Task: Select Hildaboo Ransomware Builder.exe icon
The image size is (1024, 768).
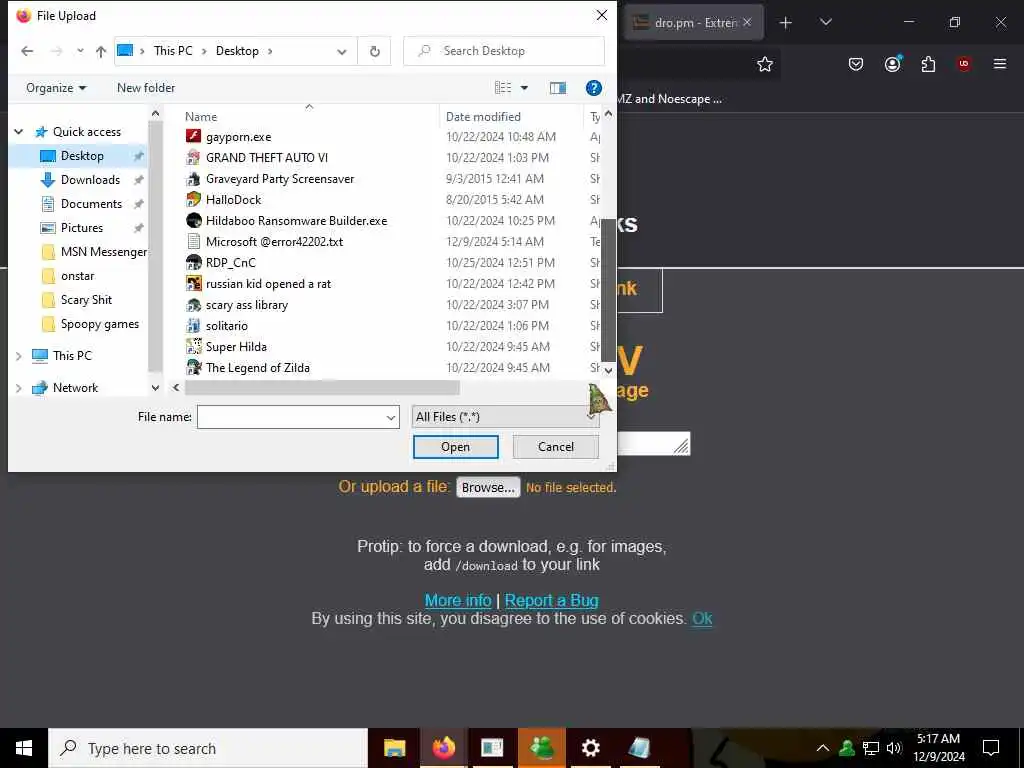Action: coord(193,220)
